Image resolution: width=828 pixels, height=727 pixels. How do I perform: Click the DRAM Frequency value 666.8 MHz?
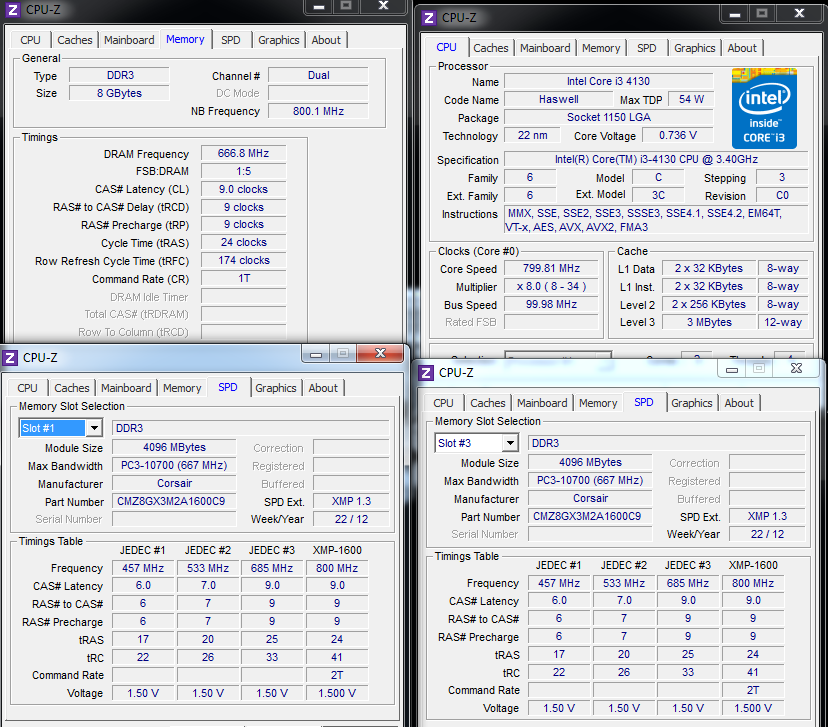coord(243,153)
